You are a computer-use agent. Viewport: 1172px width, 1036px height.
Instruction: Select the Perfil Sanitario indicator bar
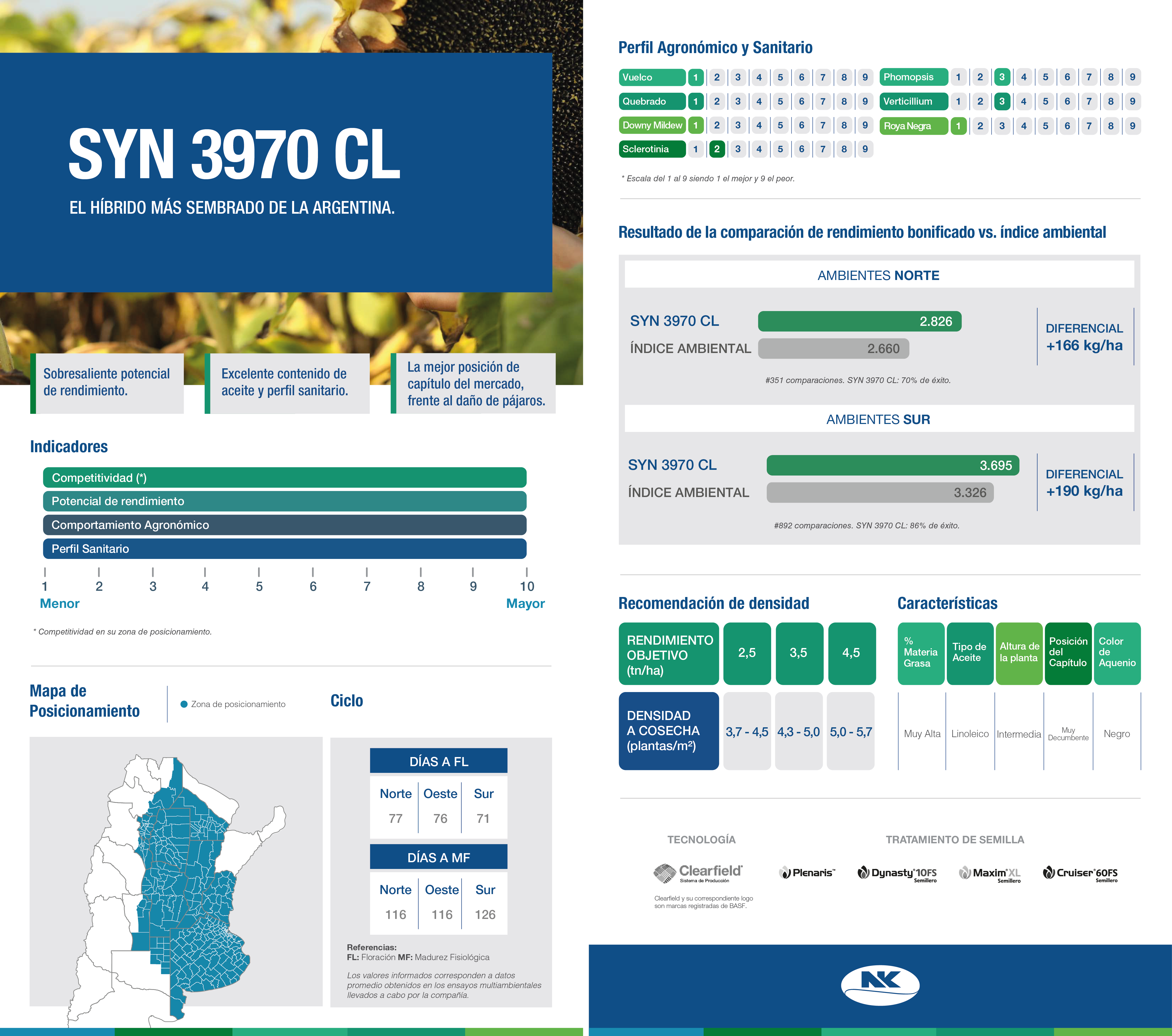(285, 548)
